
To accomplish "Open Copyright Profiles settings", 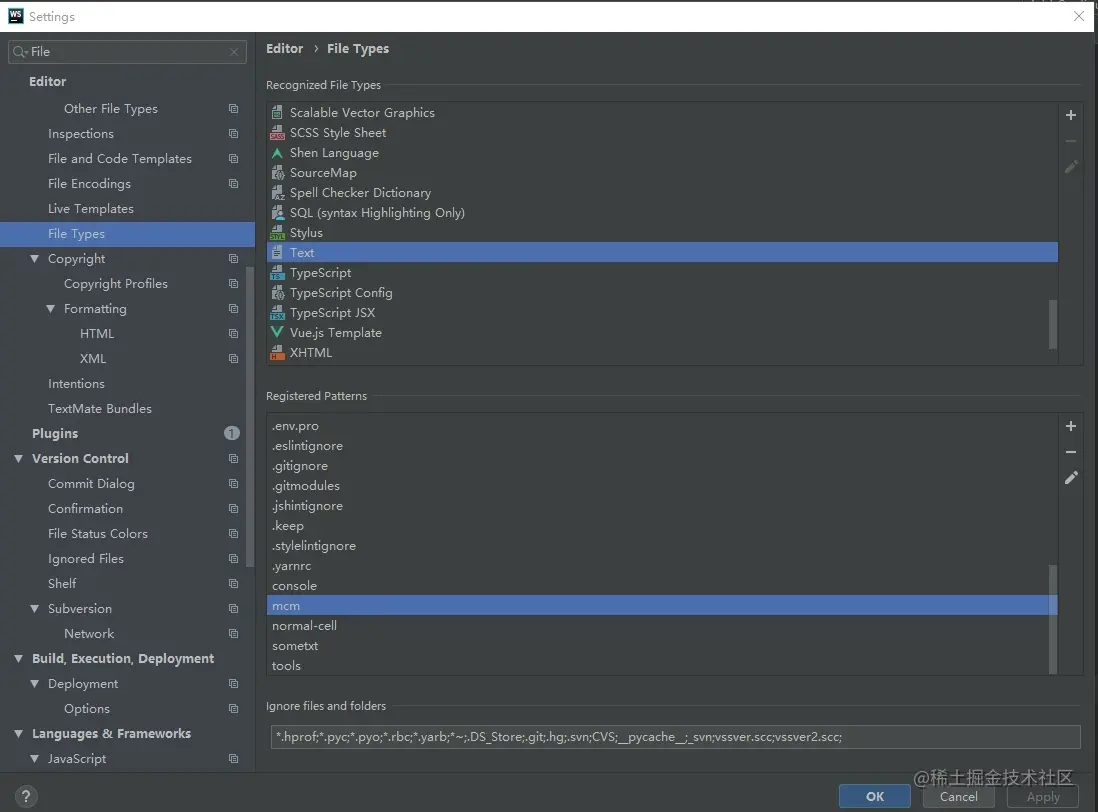I will tap(116, 284).
